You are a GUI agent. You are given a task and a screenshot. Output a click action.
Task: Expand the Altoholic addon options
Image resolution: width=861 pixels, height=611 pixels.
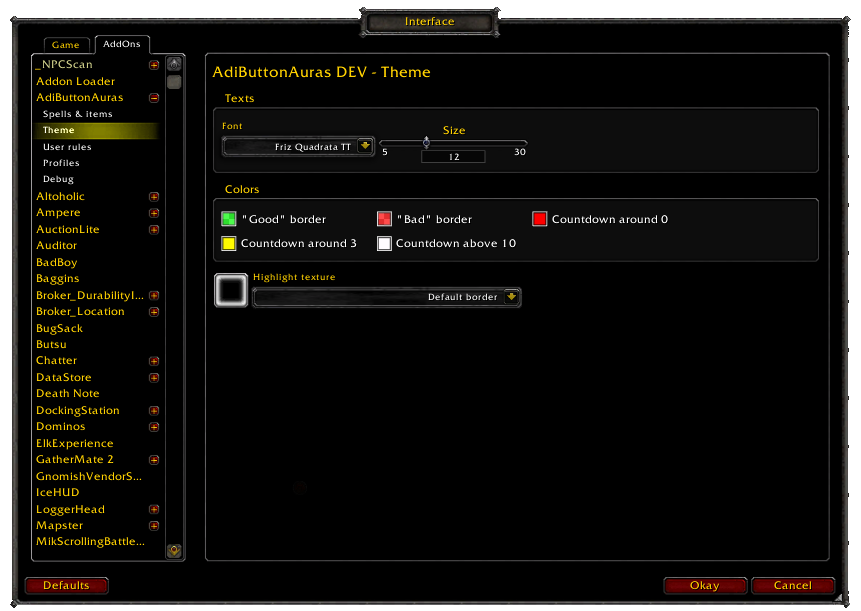coord(154,197)
